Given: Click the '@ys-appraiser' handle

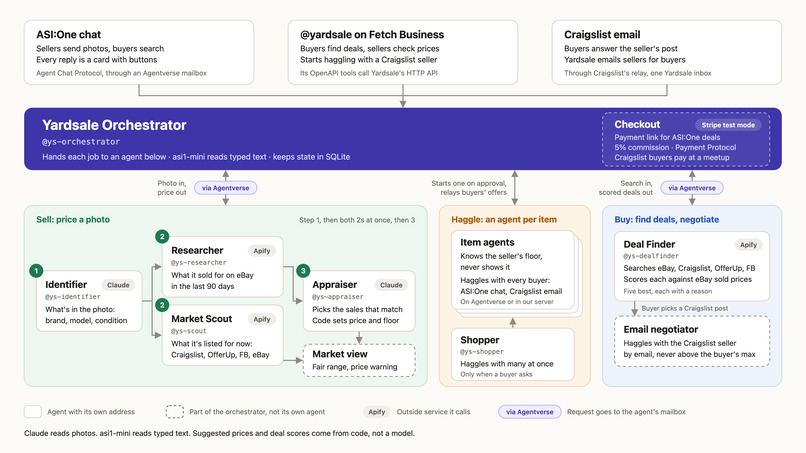Looking at the screenshot, I should tap(338, 297).
